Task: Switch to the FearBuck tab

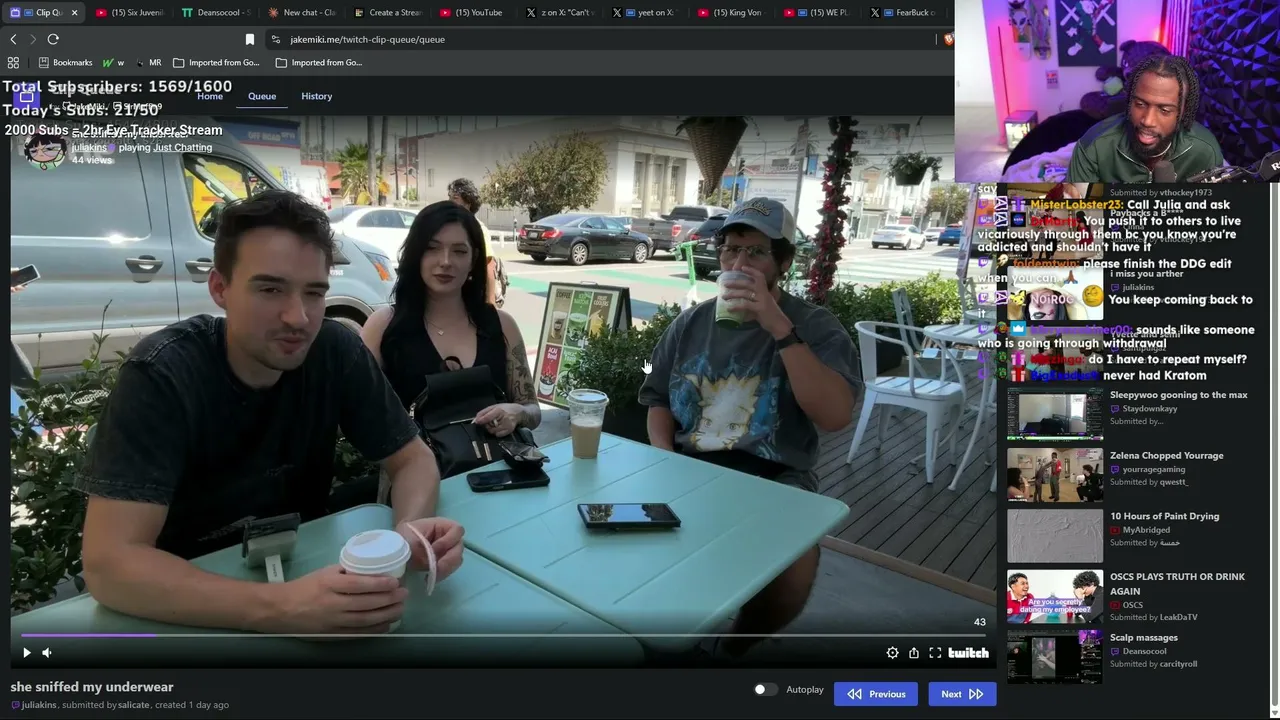Action: pos(905,13)
